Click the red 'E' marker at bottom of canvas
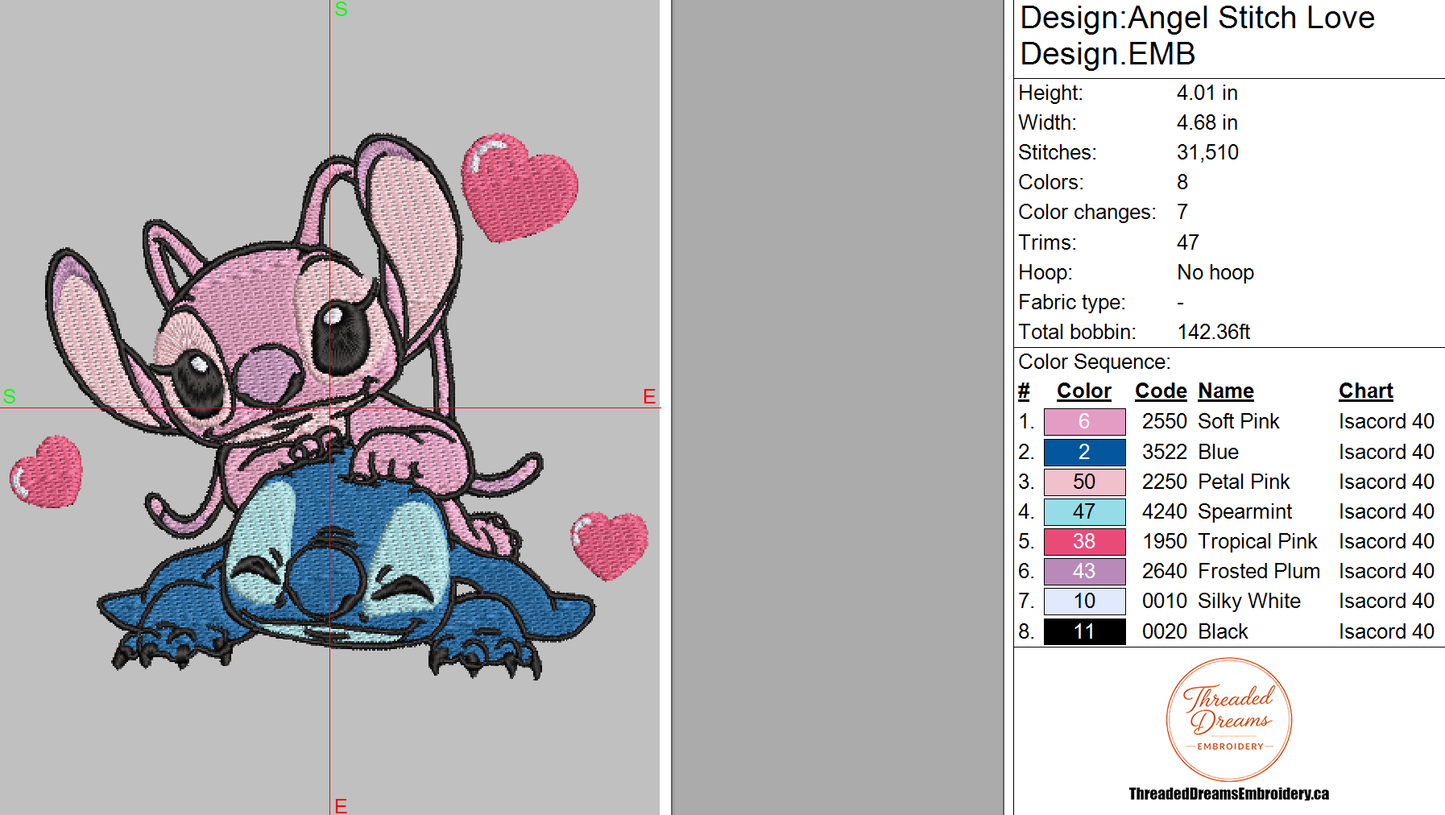Screen dimensions: 1445x815 point(341,806)
